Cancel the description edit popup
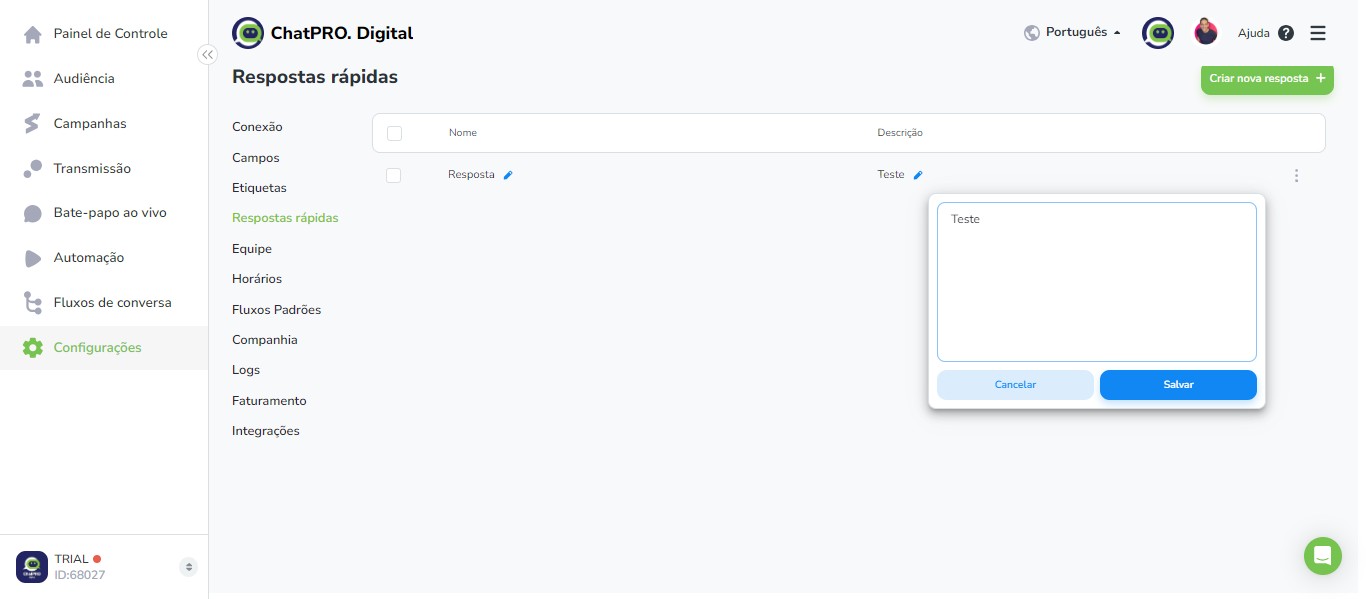This screenshot has width=1366, height=599. click(x=1015, y=385)
